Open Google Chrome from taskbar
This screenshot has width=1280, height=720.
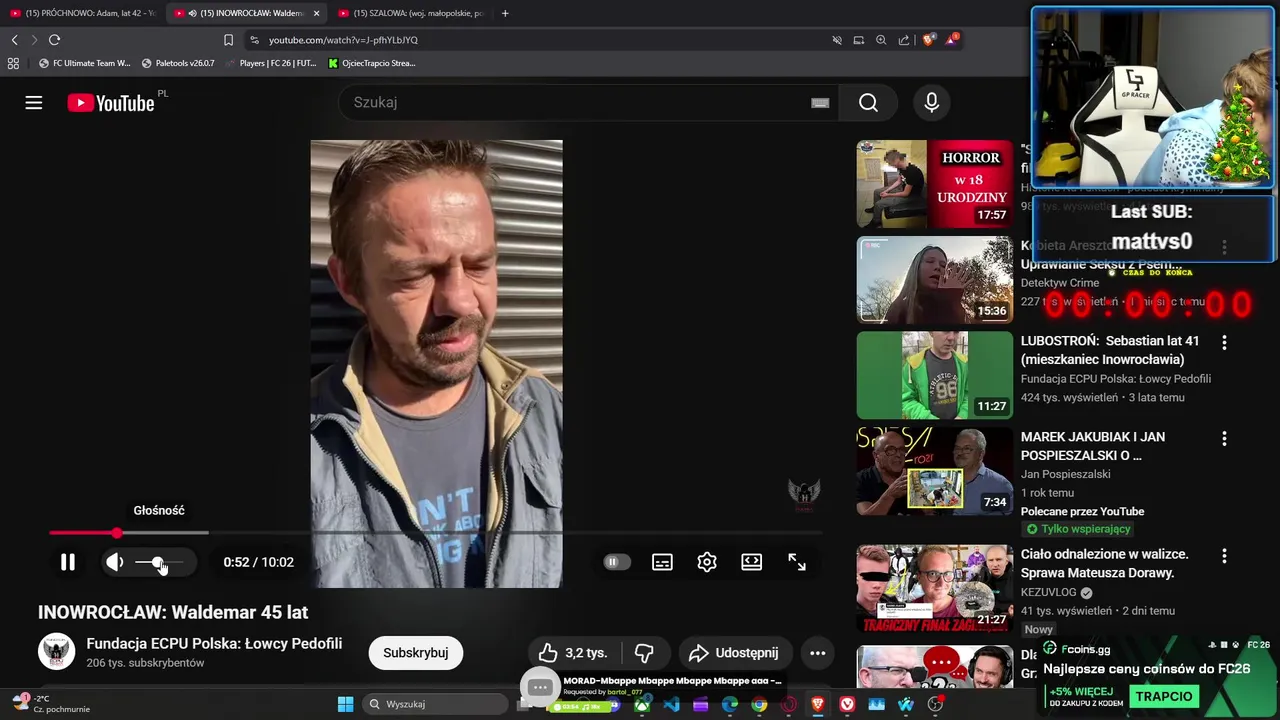(759, 704)
